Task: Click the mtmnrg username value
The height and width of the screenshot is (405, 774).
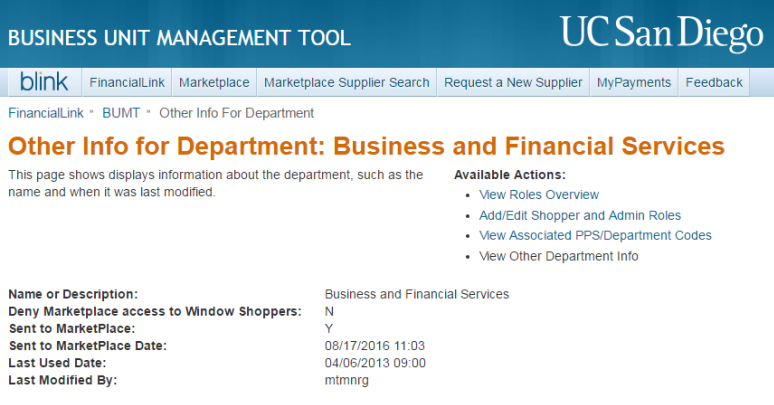Action: [x=347, y=380]
